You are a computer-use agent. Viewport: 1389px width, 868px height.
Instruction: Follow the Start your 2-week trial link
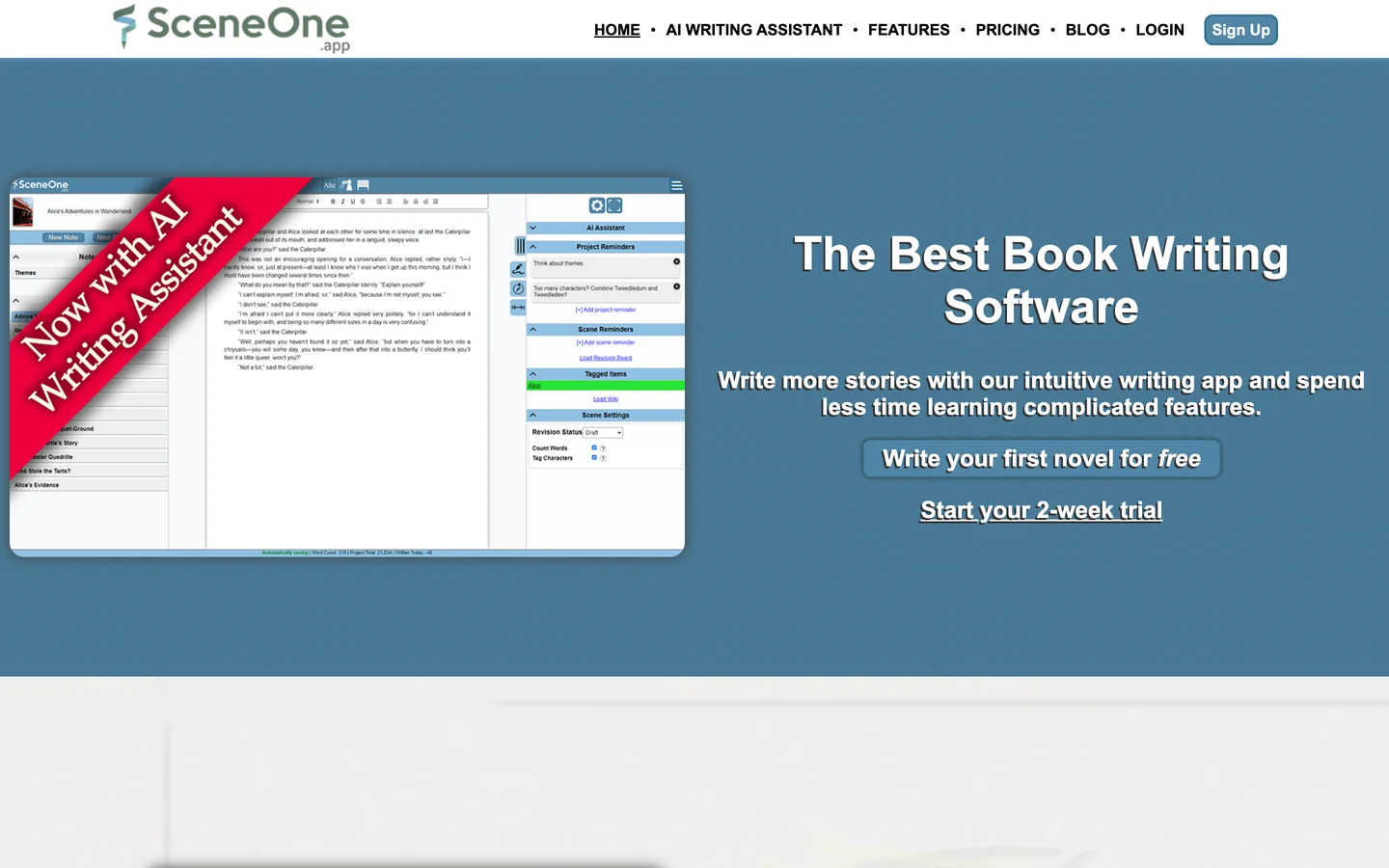(1041, 510)
